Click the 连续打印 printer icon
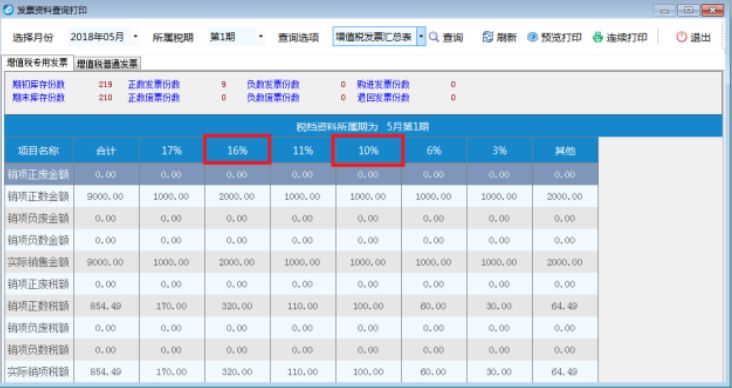This screenshot has height=388, width=732. 598,37
